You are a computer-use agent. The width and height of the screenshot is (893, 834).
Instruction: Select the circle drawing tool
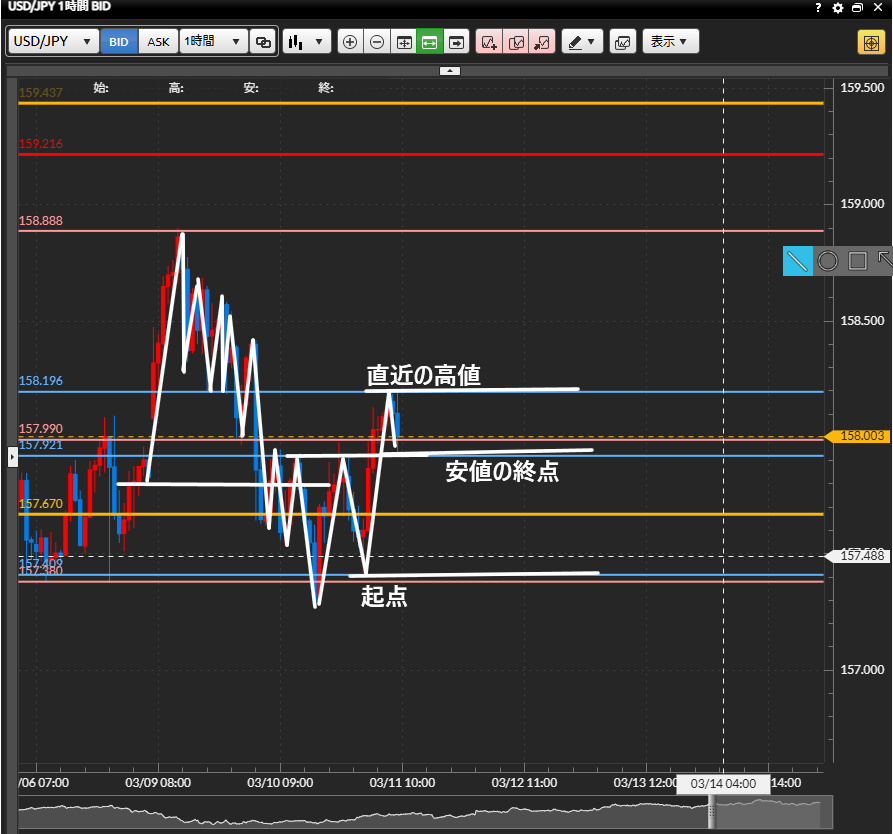(827, 261)
